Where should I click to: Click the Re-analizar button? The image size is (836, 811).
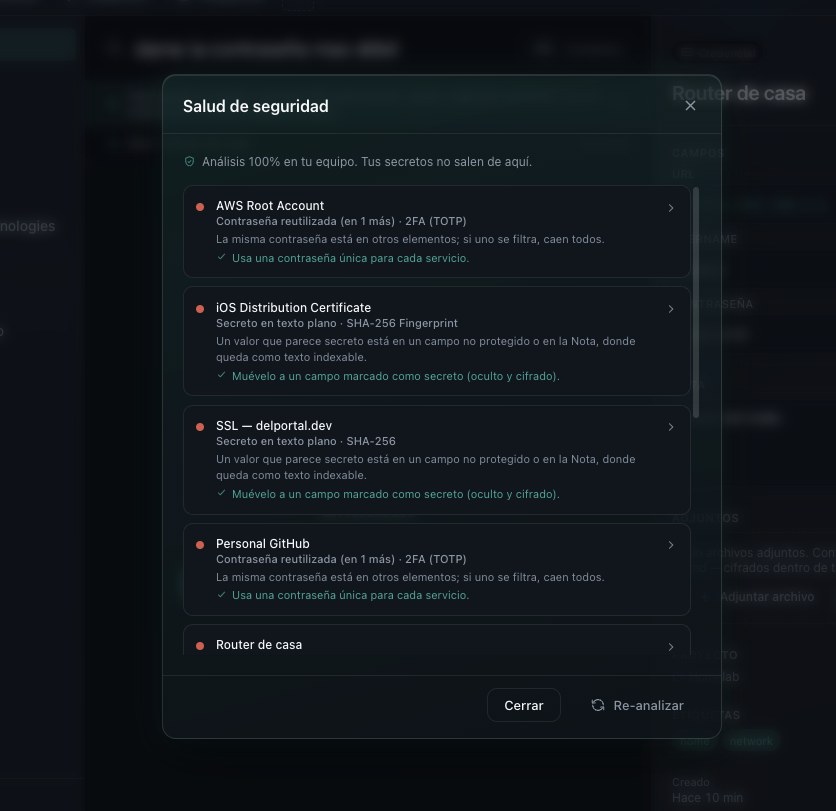coord(638,705)
